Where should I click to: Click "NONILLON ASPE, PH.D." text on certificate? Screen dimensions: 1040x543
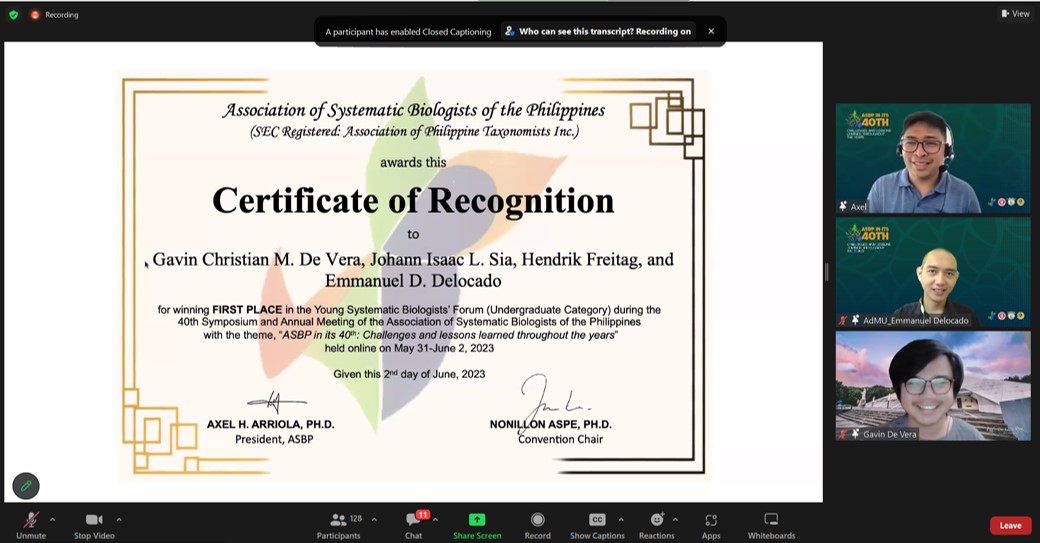click(x=551, y=424)
